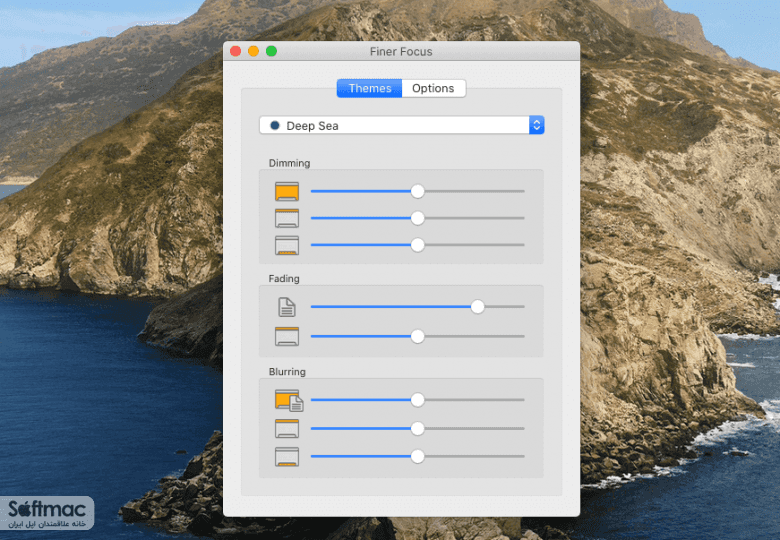This screenshot has width=780, height=540.
Task: Select the Themes tab
Action: coord(370,89)
